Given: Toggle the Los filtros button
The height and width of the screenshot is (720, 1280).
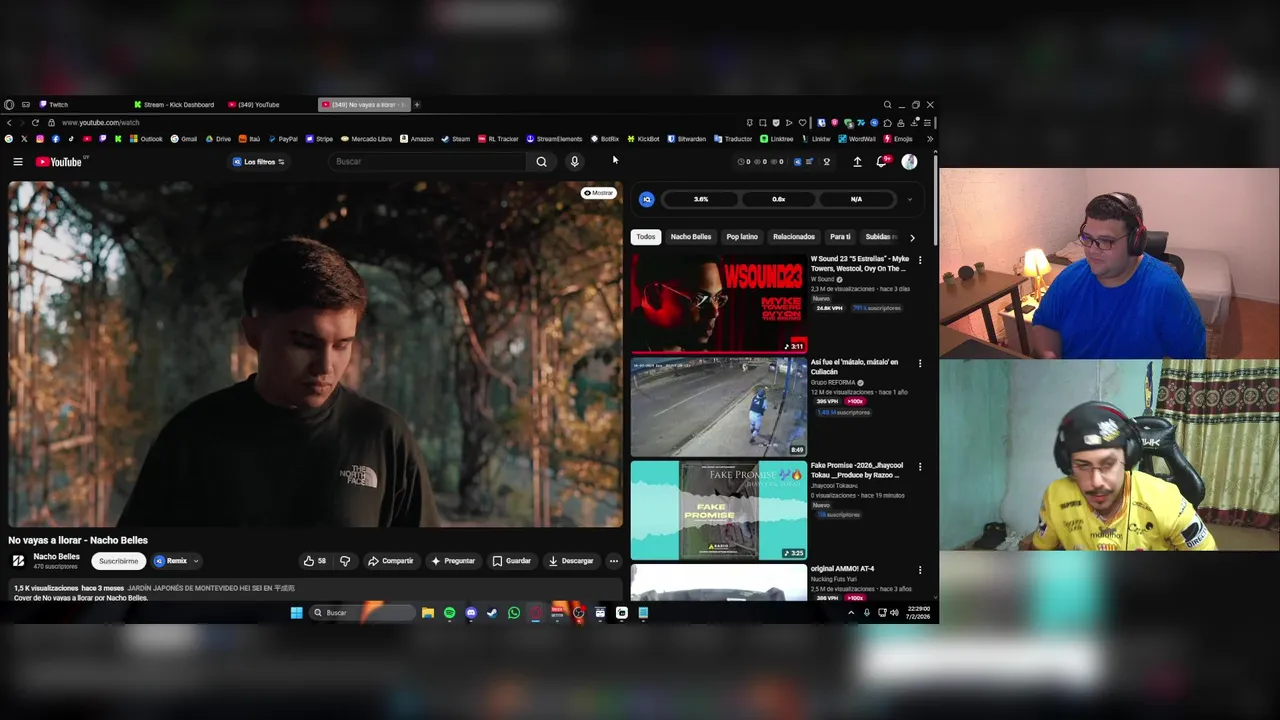Looking at the screenshot, I should (x=259, y=162).
